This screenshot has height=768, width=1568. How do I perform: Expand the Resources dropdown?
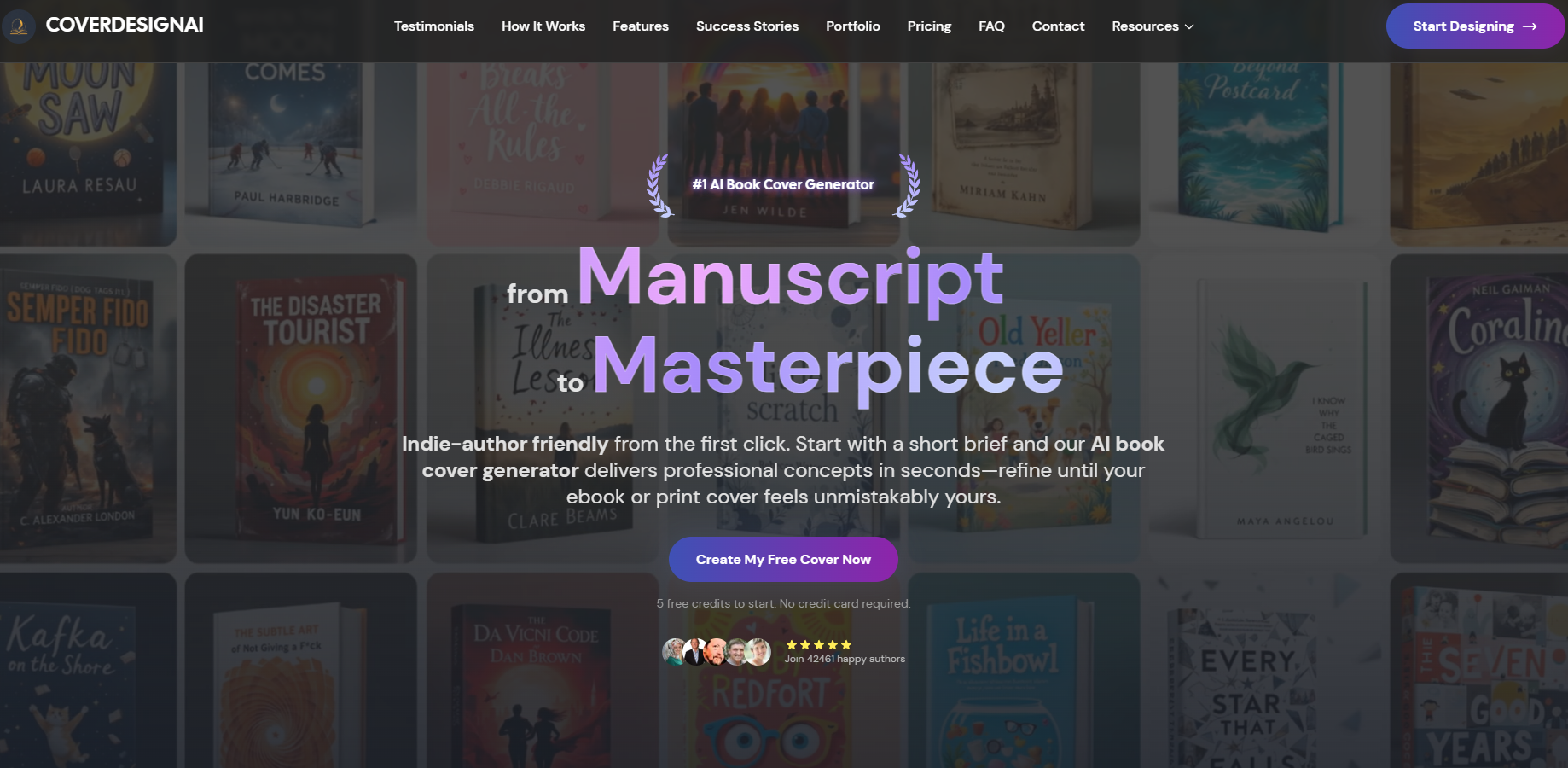(x=1153, y=26)
